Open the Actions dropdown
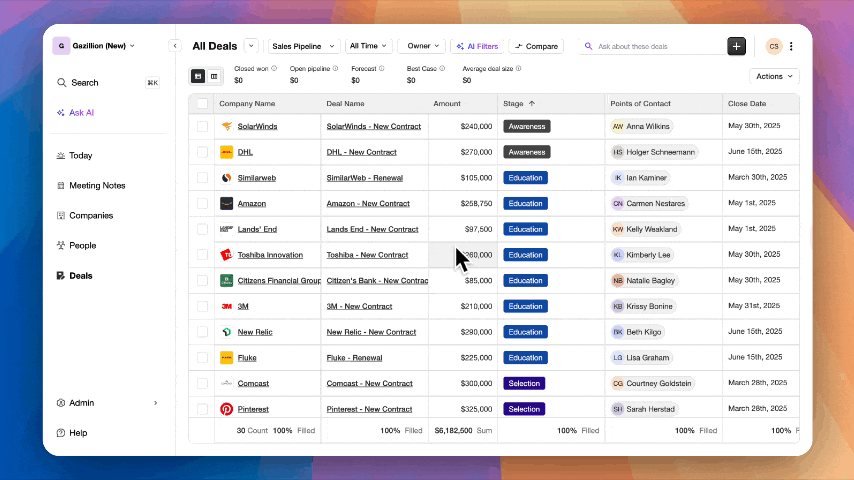Viewport: 854px width, 480px height. 774,76
